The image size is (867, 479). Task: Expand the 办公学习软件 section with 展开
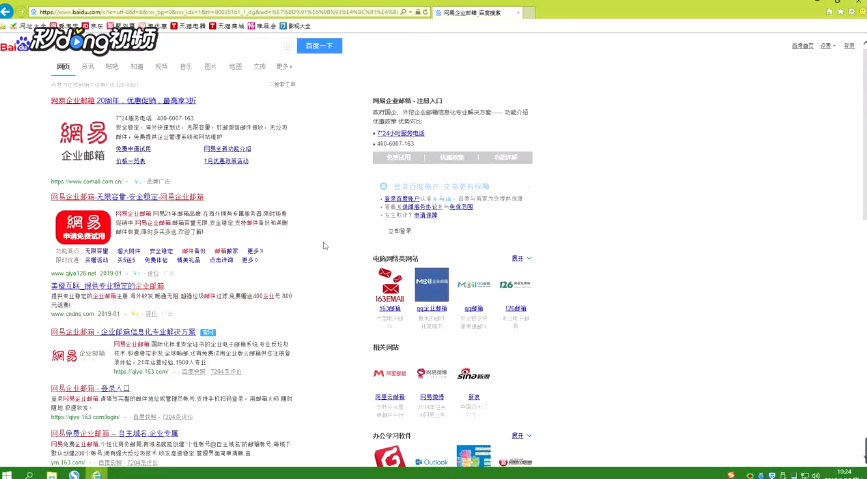coord(521,435)
